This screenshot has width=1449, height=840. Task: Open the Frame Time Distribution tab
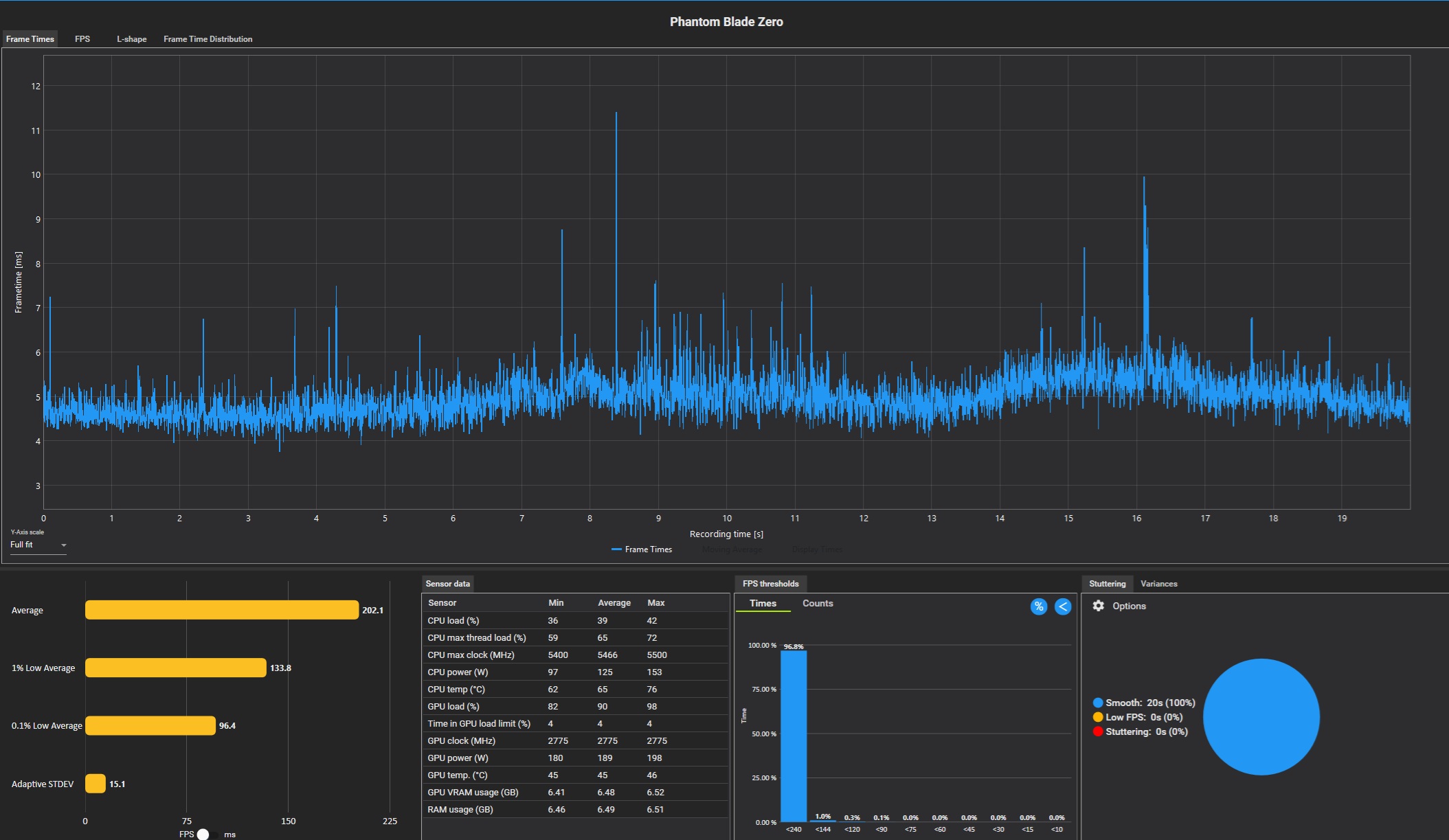207,39
